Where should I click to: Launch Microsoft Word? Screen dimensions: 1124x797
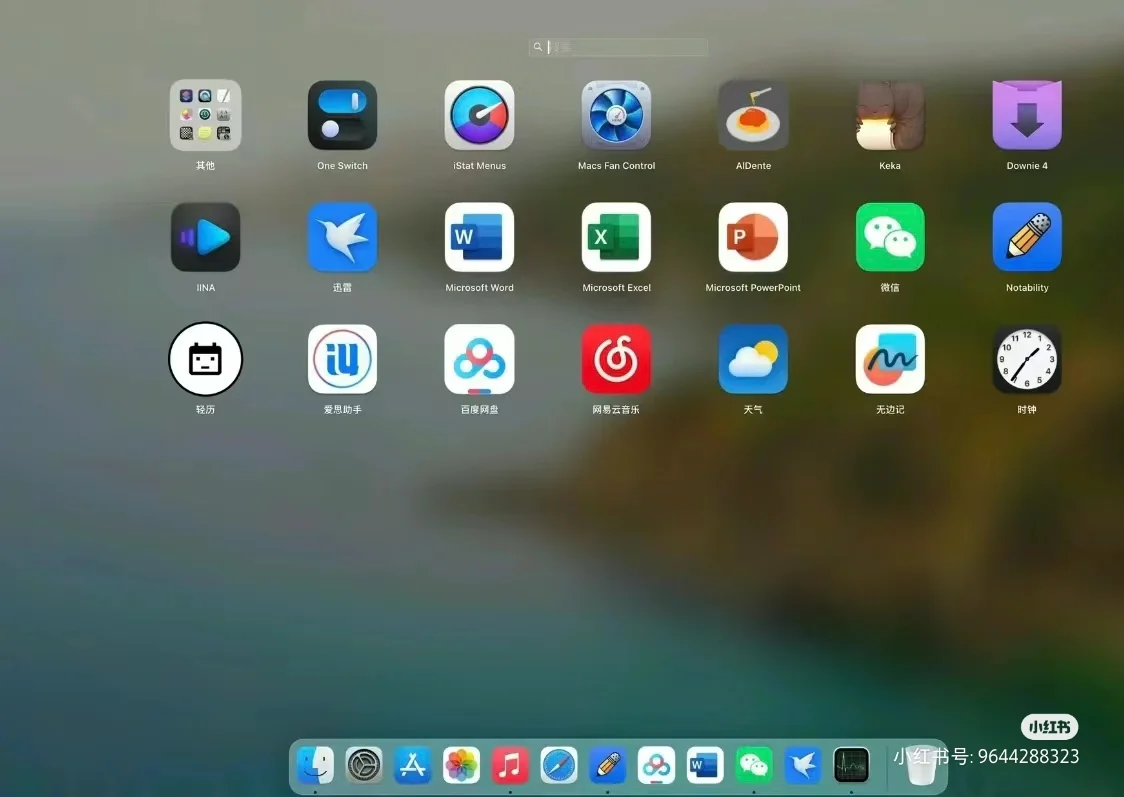(479, 237)
